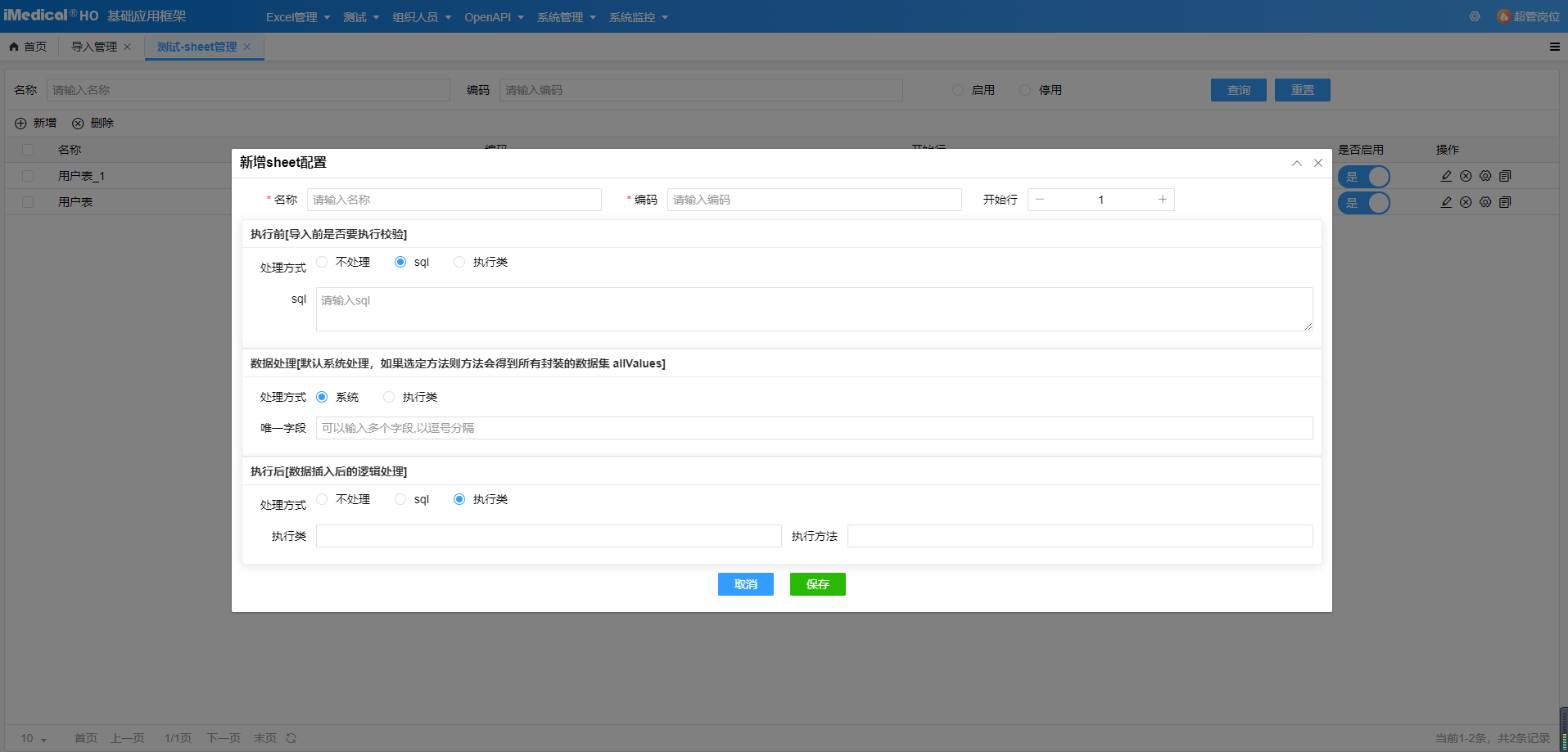The height and width of the screenshot is (752, 1568).
Task: Expand the 系统监控 dropdown menu
Action: click(x=638, y=17)
